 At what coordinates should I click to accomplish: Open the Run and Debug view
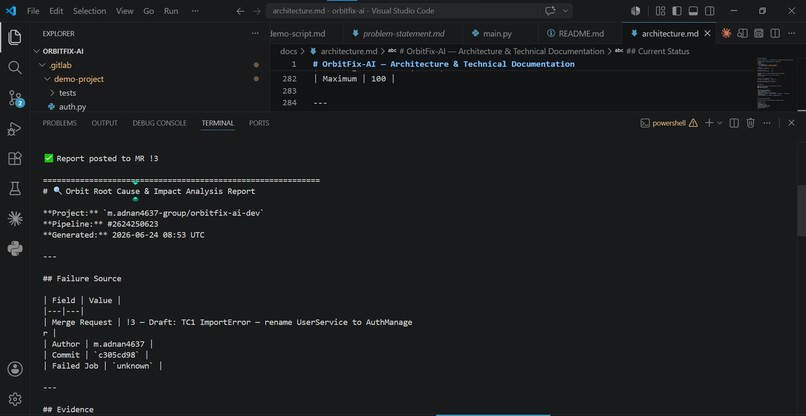pos(15,129)
